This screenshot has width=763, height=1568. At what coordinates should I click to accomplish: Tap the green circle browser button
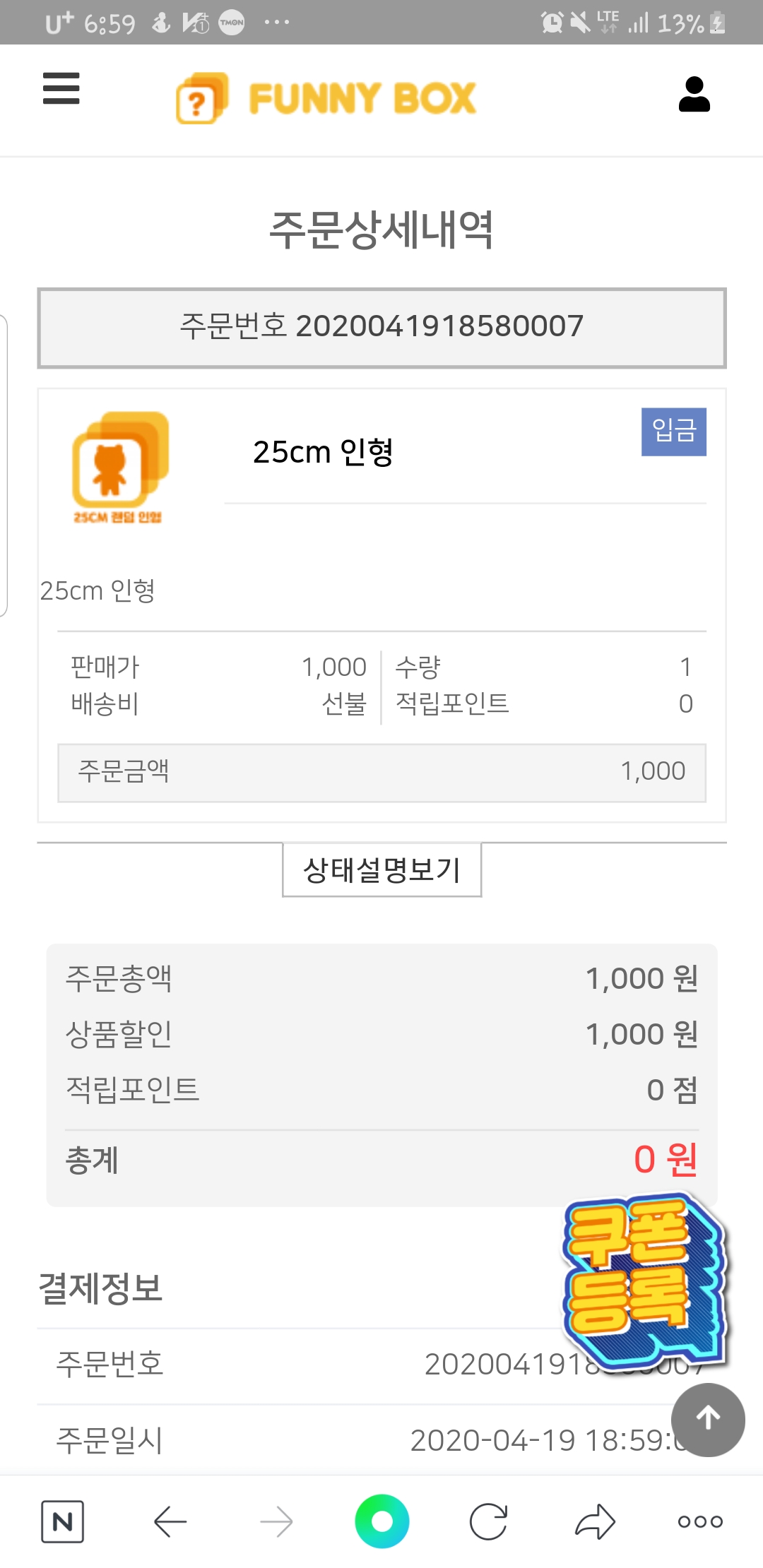381,1521
